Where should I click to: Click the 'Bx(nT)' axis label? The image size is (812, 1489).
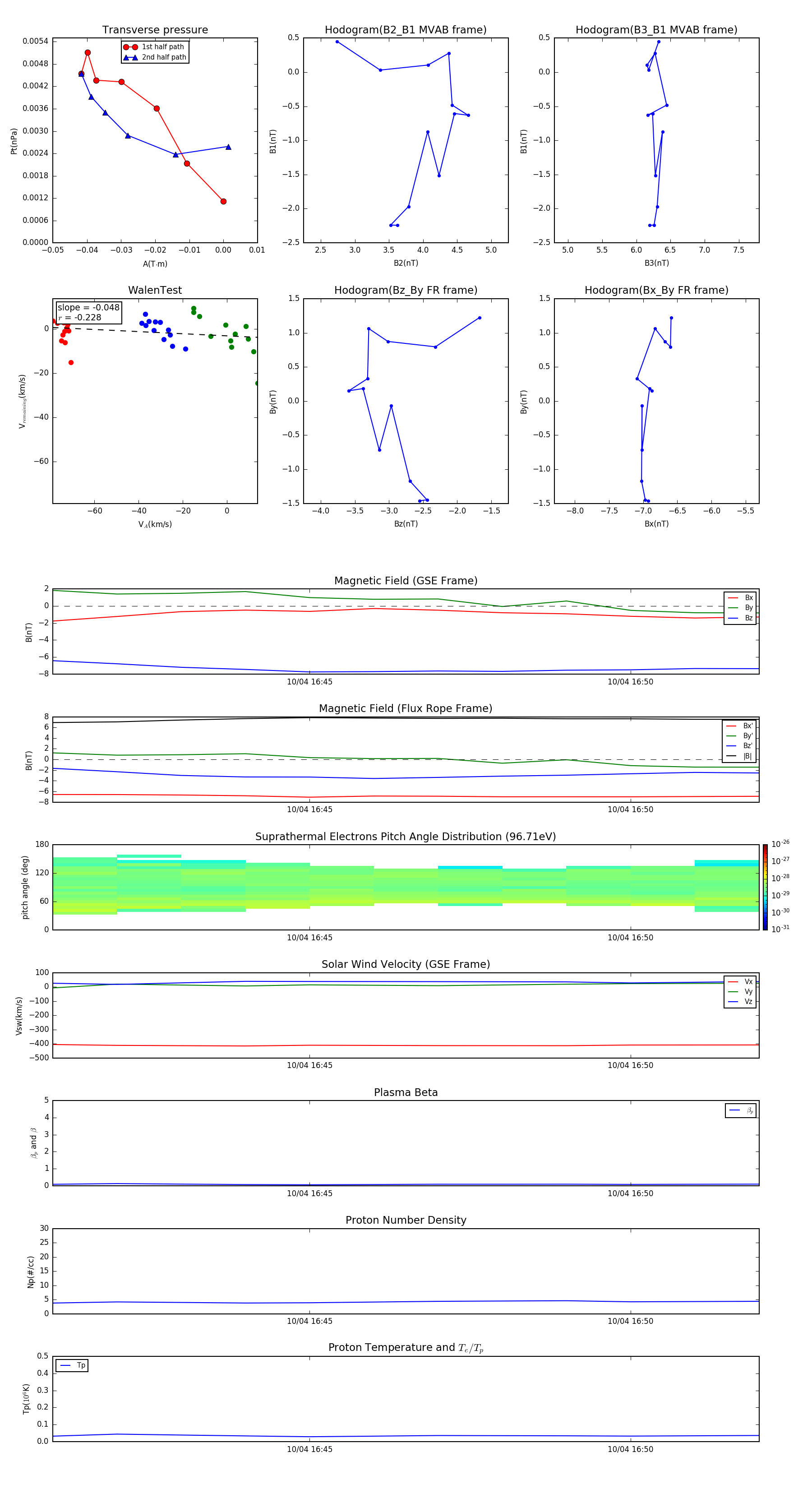(656, 524)
